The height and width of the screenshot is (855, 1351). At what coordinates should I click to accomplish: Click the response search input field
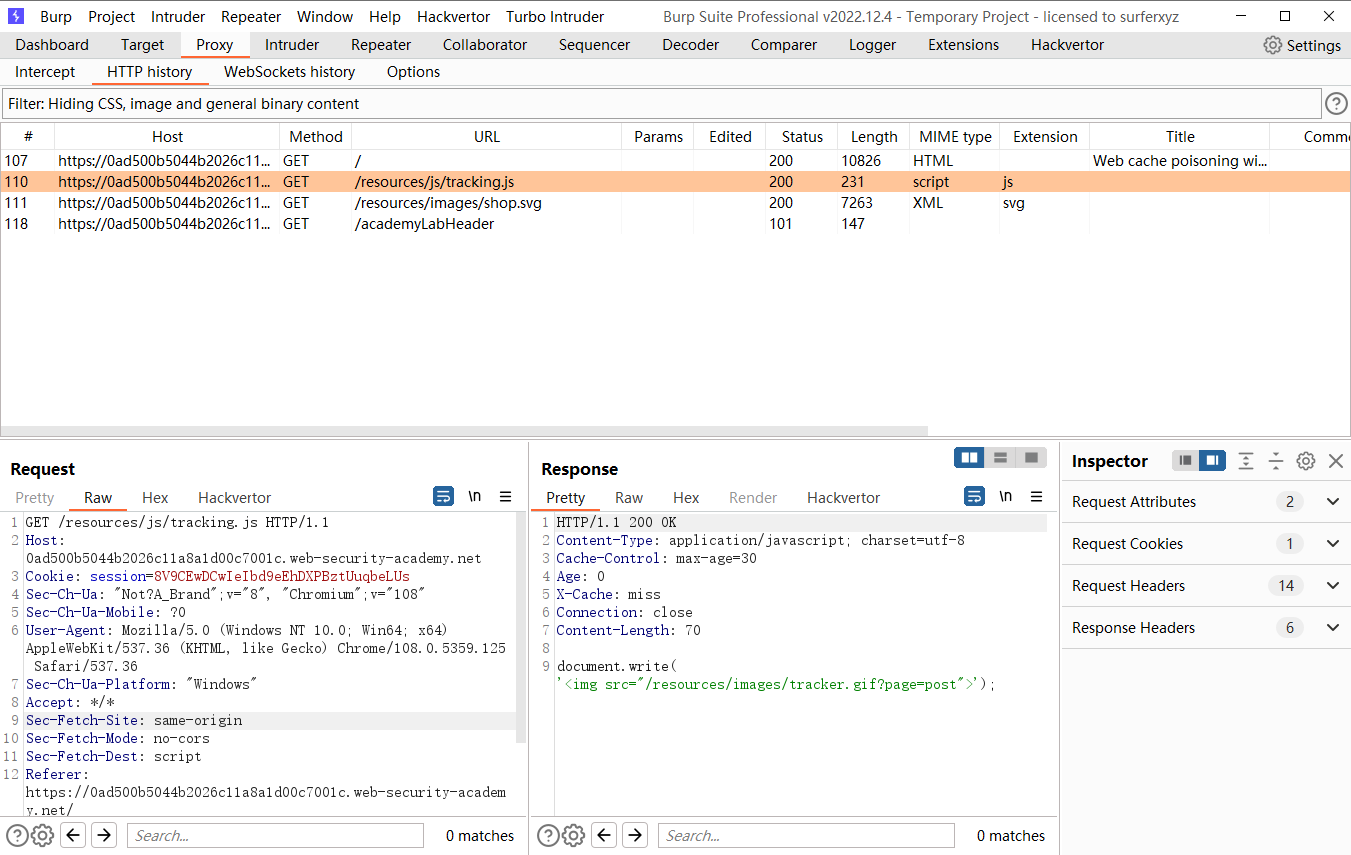[806, 835]
